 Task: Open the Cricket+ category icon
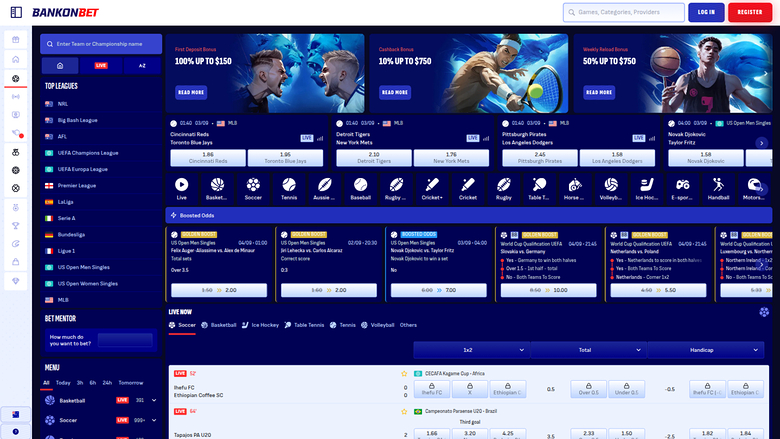pos(432,189)
